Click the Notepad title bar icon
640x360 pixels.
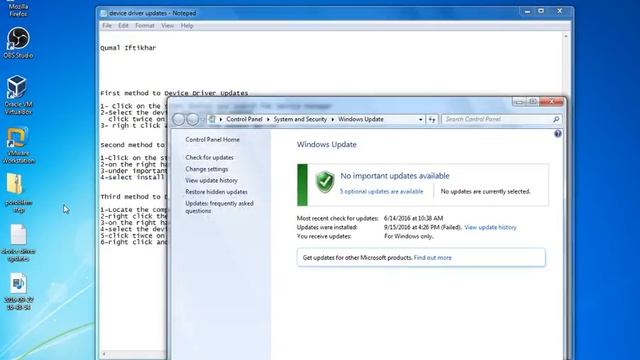click(x=104, y=13)
